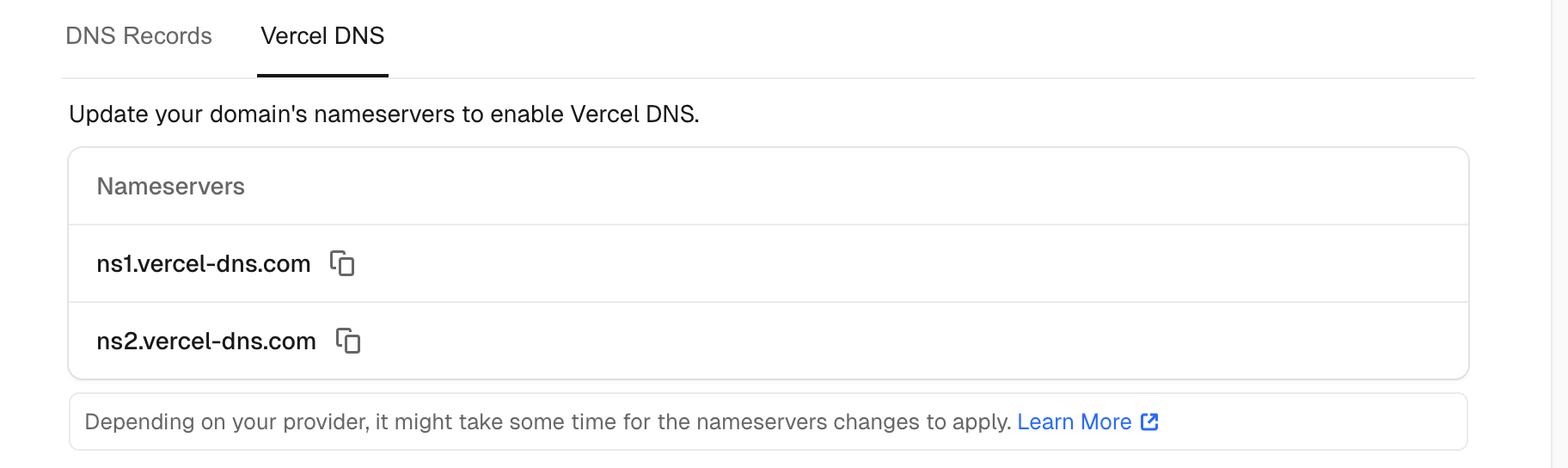Viewport: 1568px width, 468px height.
Task: Click the ns1.vercel-dns.com hostname text
Action: [x=203, y=263]
